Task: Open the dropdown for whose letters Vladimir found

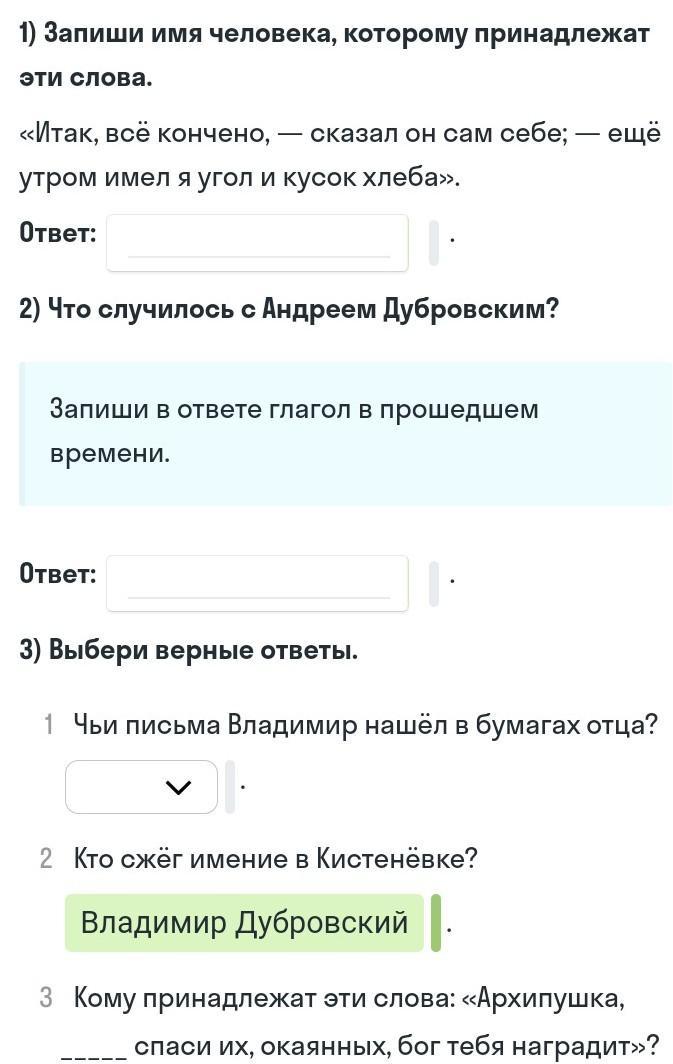Action: [141, 787]
